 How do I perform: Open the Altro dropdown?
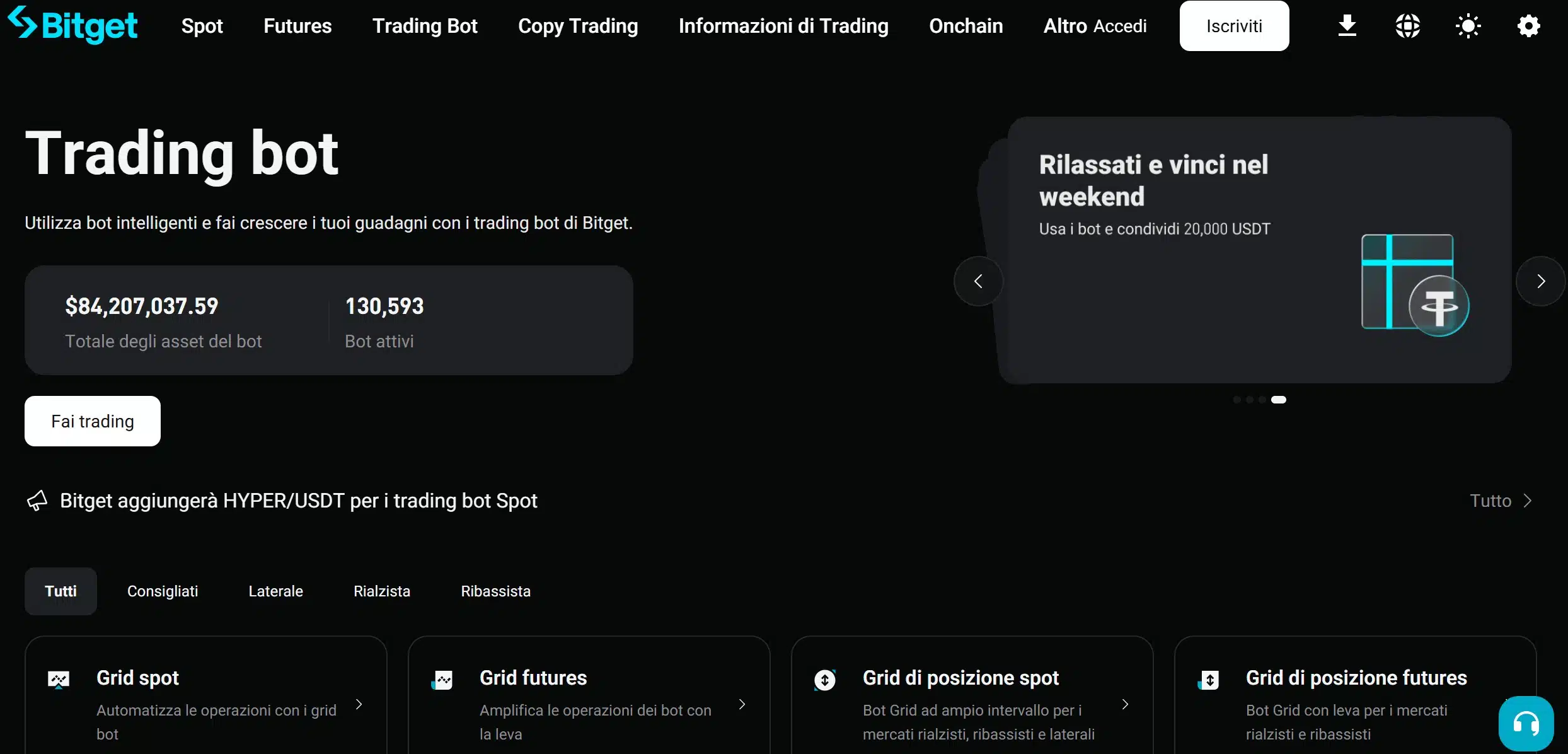(1064, 26)
